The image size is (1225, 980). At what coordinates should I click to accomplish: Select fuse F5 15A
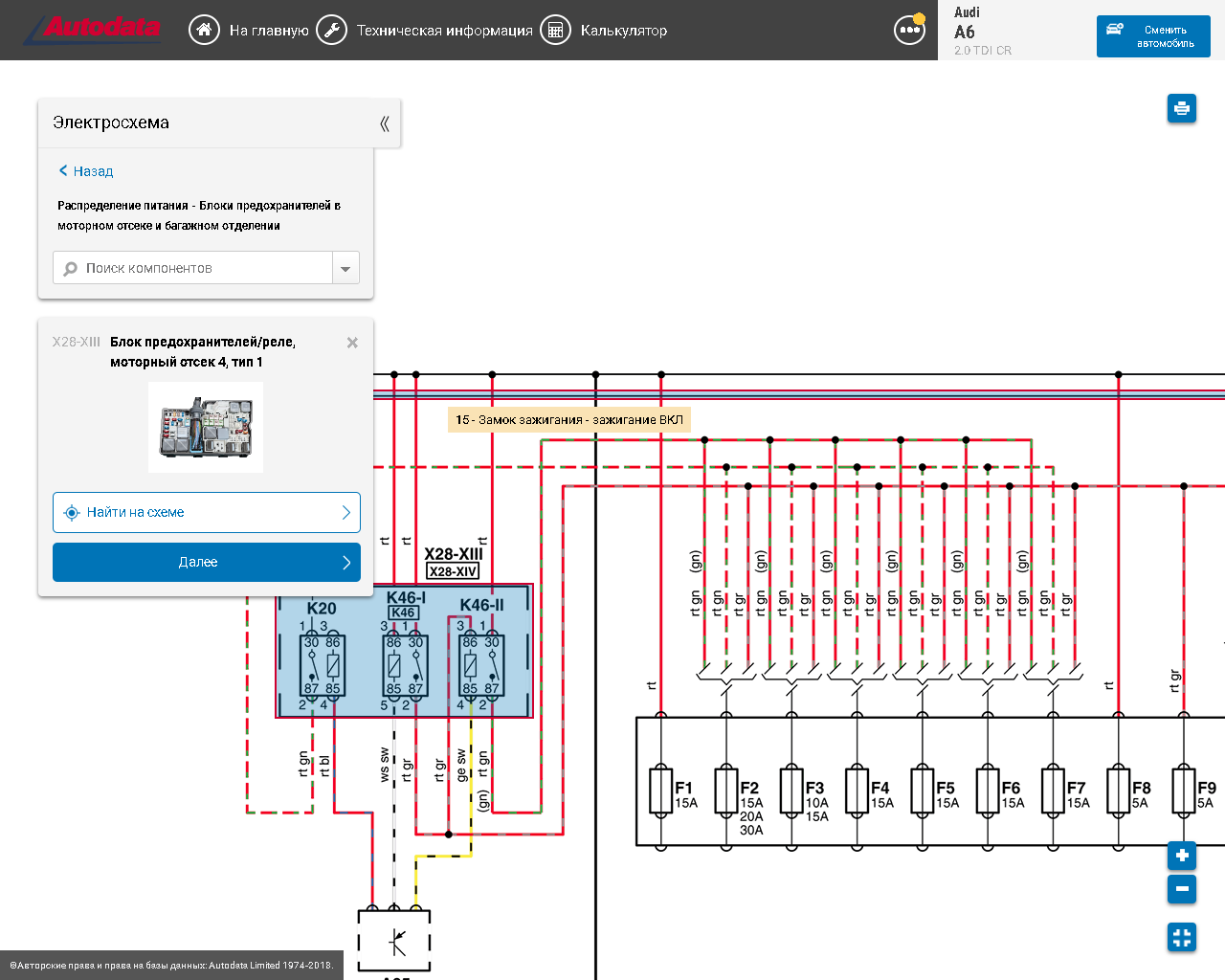[x=922, y=791]
